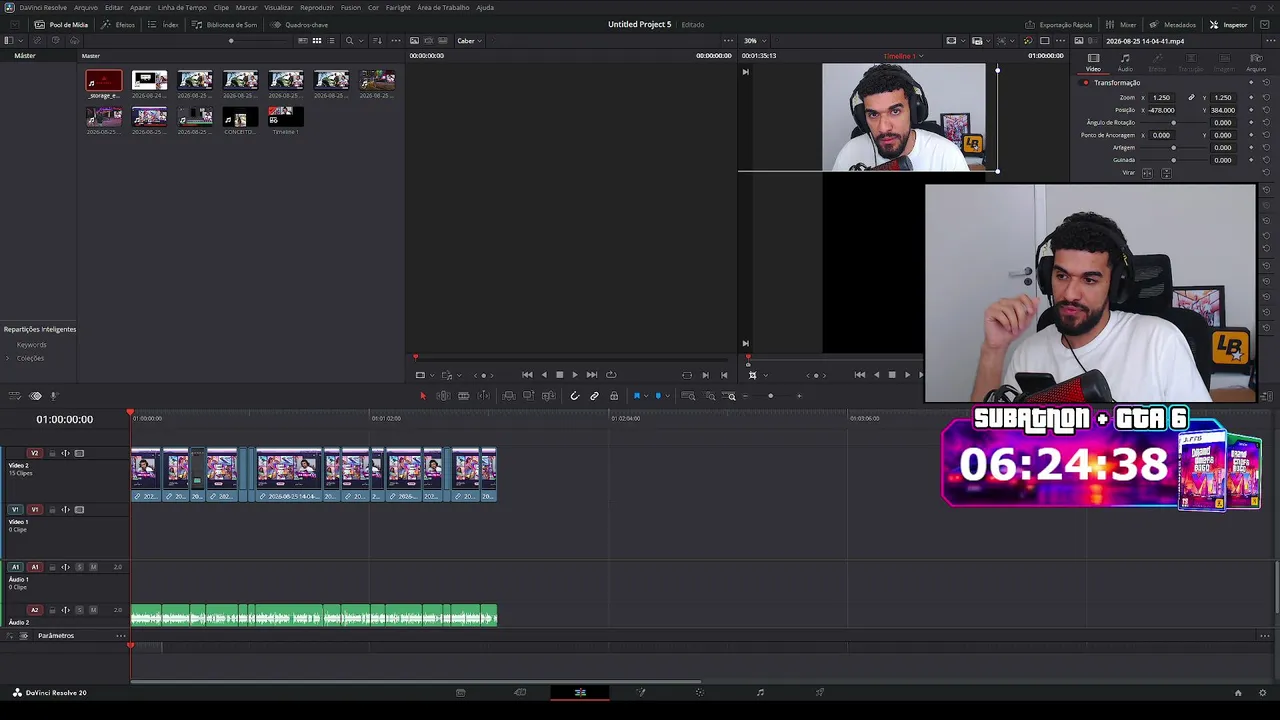Reset the Posição parameter
Screen dimensions: 1280x720
(x=1266, y=110)
